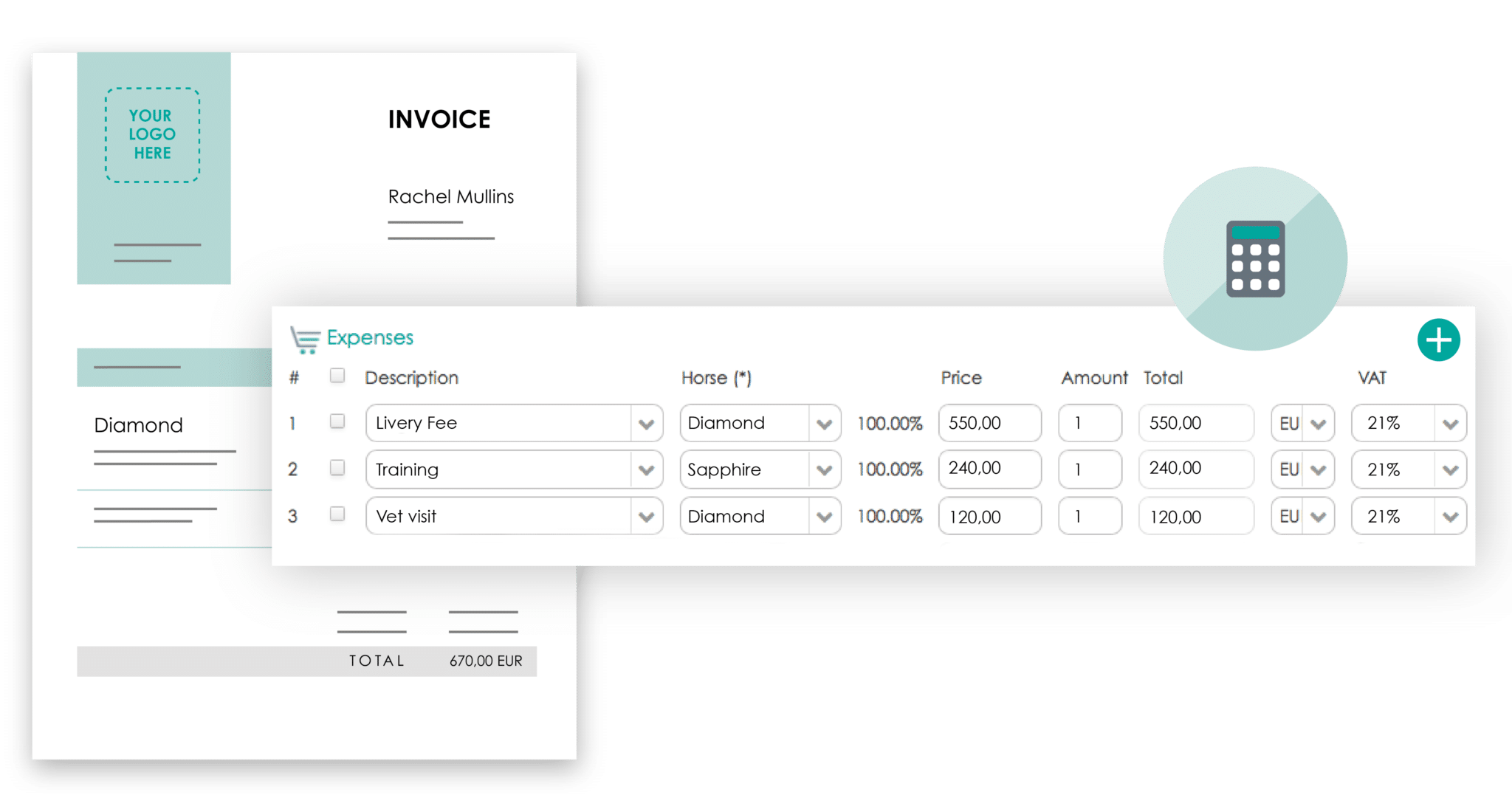
Task: Click the 100.00% value in Training row
Action: tap(890, 469)
